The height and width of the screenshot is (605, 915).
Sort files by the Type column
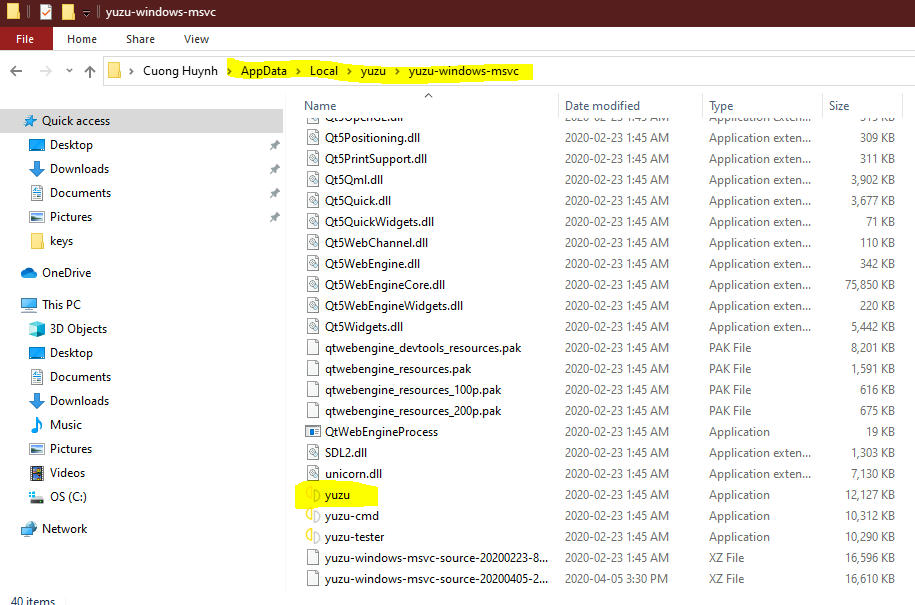(x=721, y=106)
